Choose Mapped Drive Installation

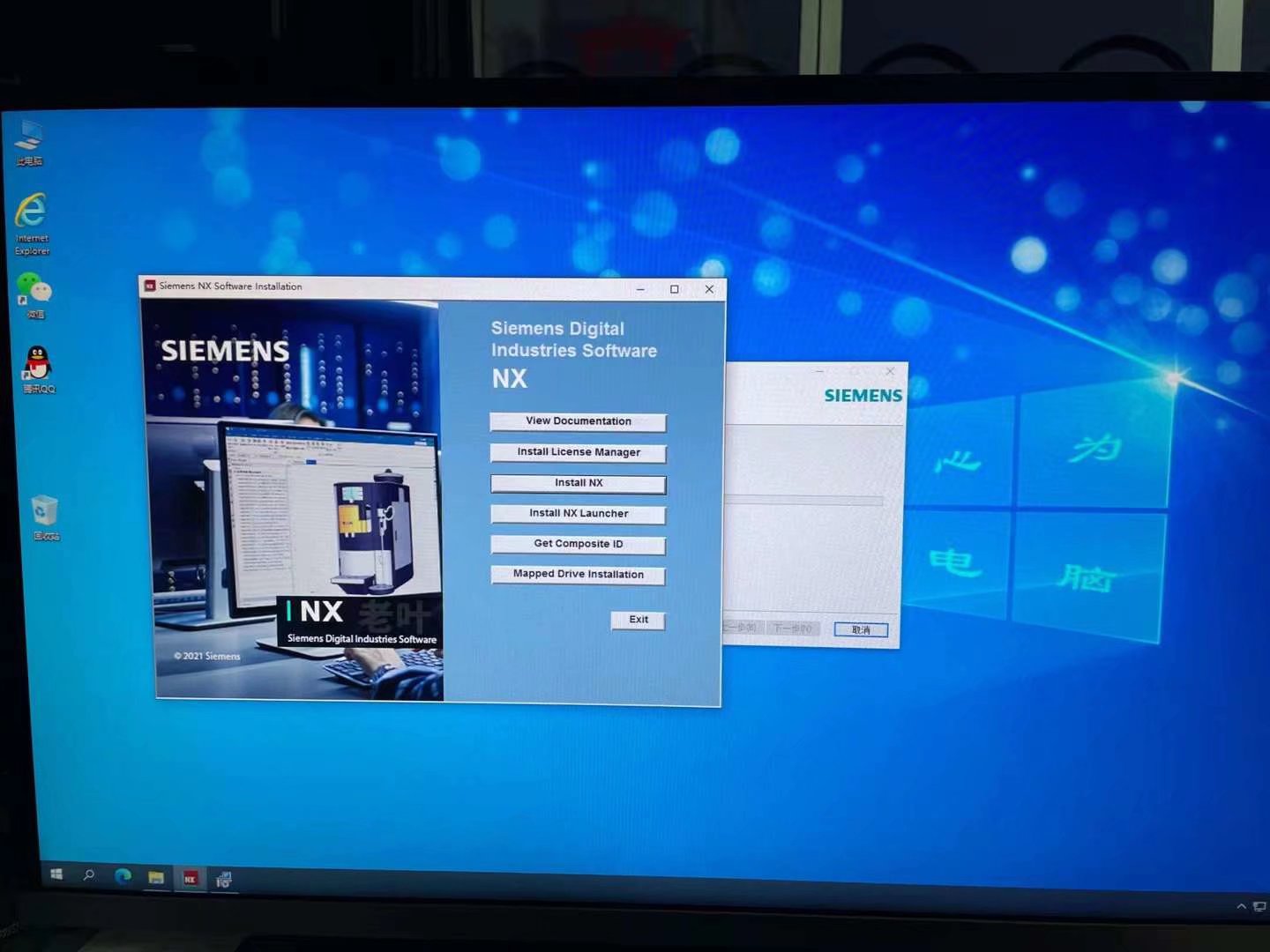click(x=578, y=575)
